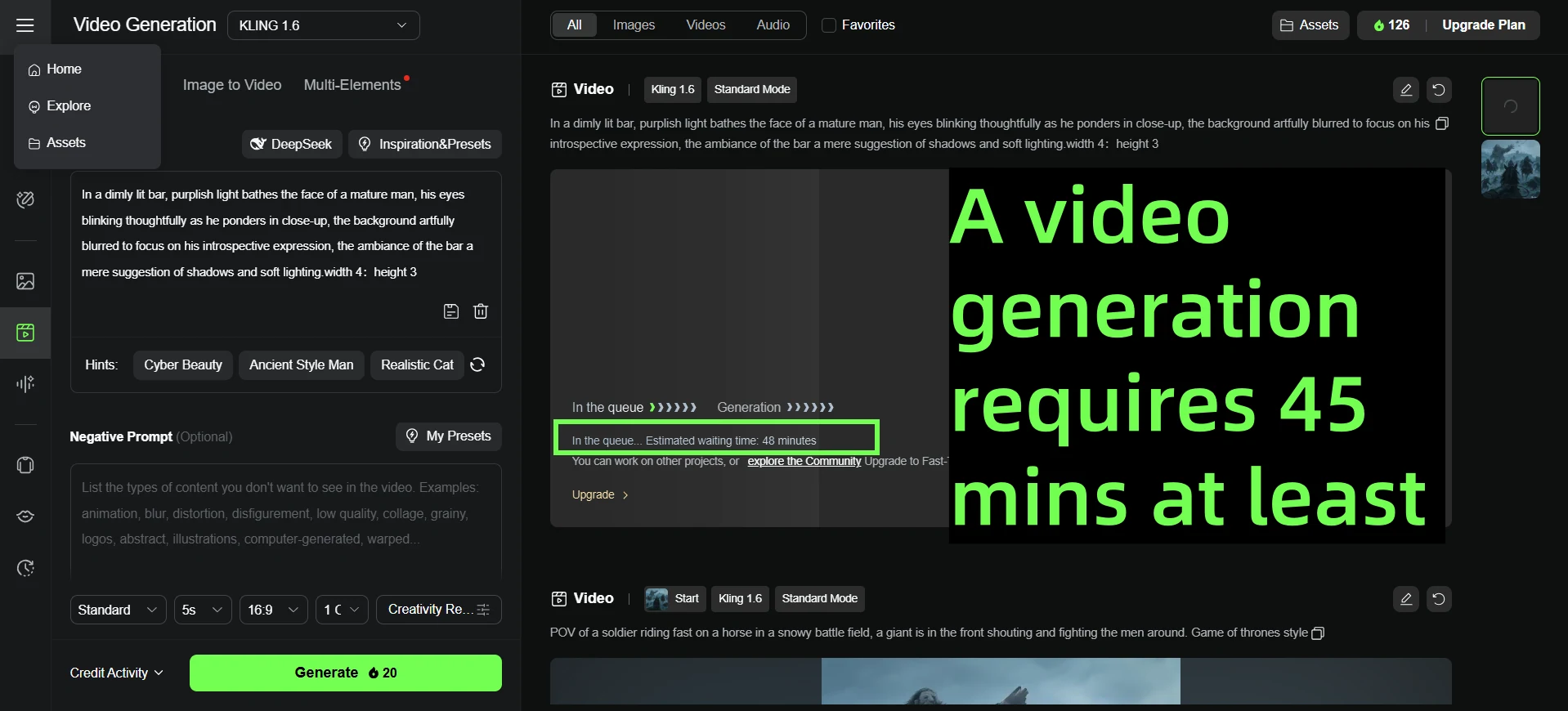Image resolution: width=1568 pixels, height=711 pixels.
Task: Click Upgrade Plan
Action: tap(1483, 25)
